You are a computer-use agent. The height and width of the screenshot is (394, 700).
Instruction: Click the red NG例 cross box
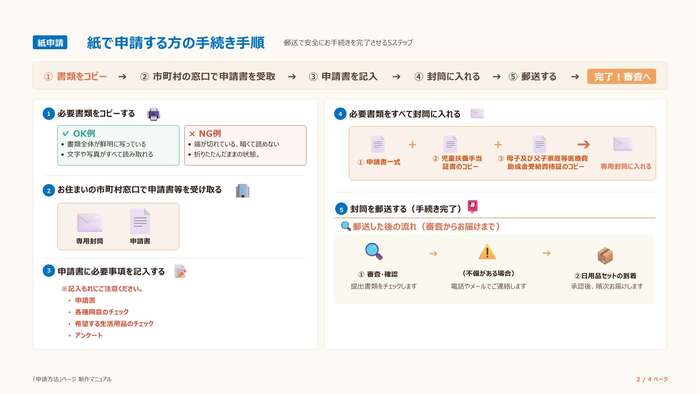(x=245, y=145)
